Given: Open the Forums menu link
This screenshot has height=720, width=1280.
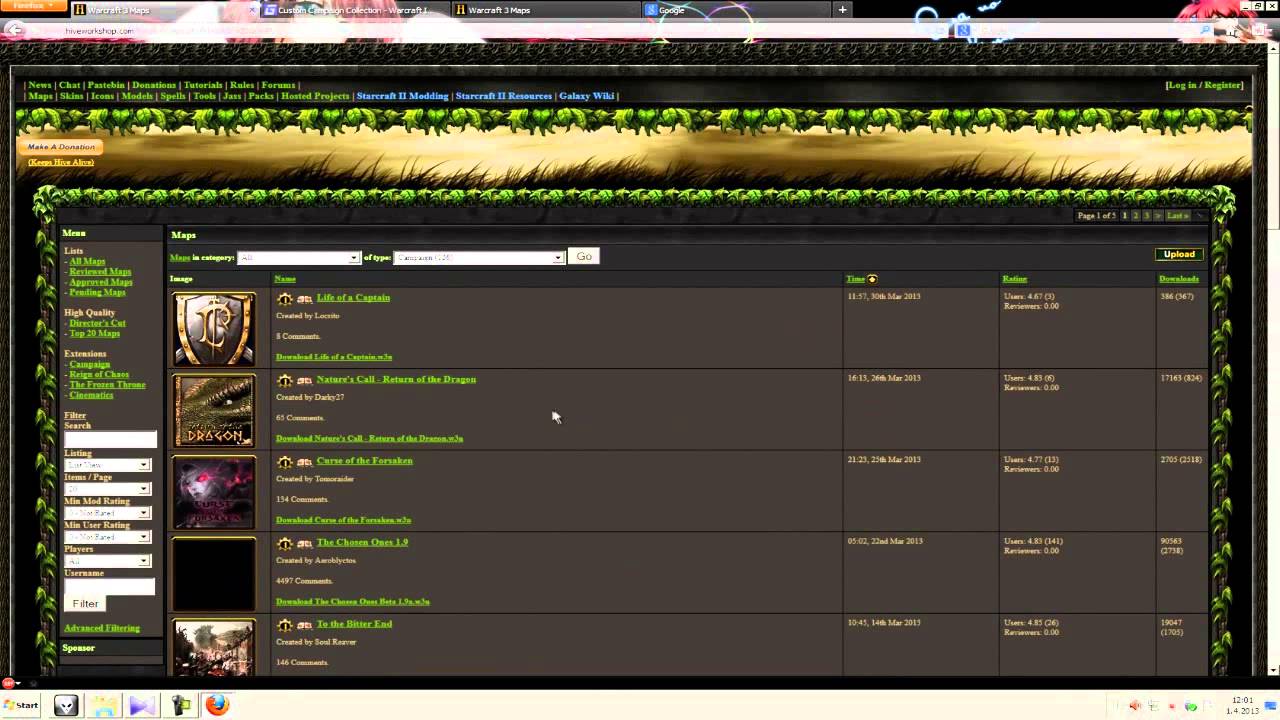Looking at the screenshot, I should coord(278,85).
